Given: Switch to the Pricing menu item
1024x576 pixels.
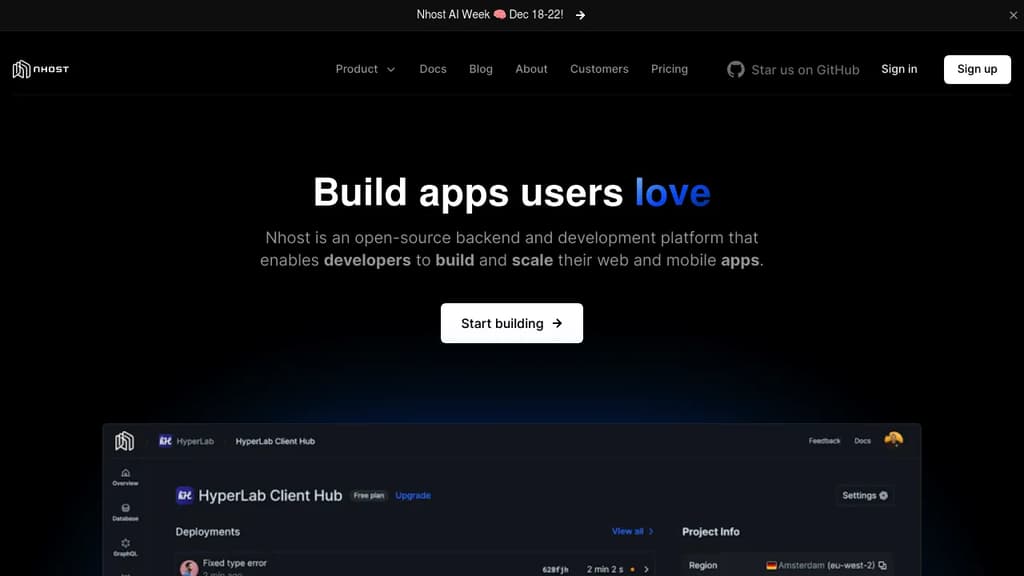Looking at the screenshot, I should tap(669, 69).
